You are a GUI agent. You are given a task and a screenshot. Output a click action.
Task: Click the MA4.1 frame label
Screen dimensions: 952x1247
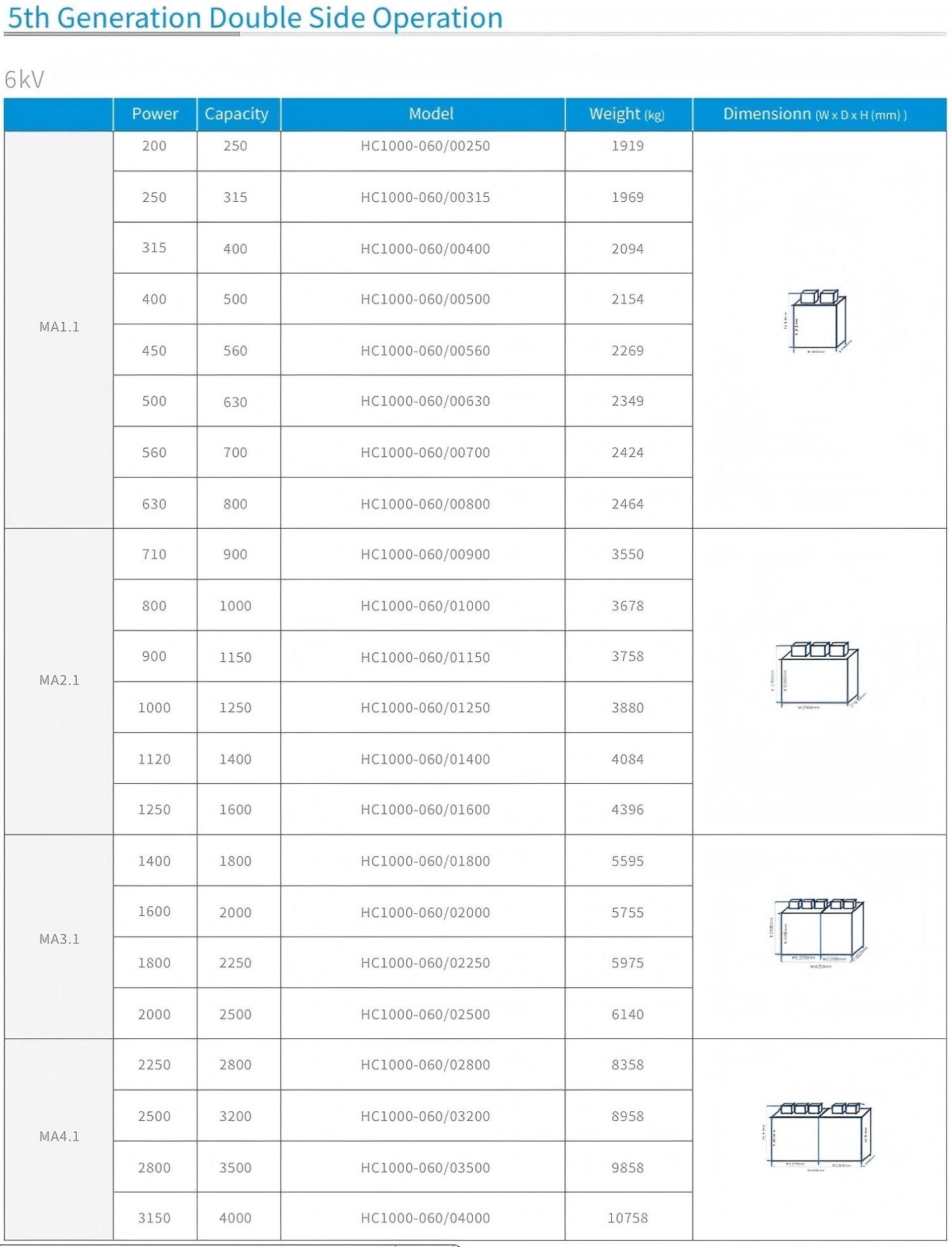click(60, 1137)
